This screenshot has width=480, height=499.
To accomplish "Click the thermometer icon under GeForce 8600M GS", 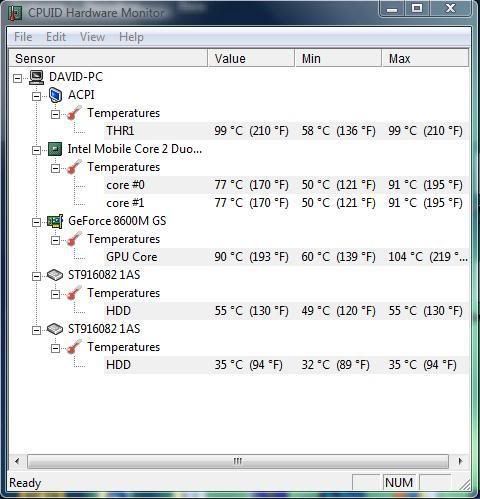I will pyautogui.click(x=74, y=239).
